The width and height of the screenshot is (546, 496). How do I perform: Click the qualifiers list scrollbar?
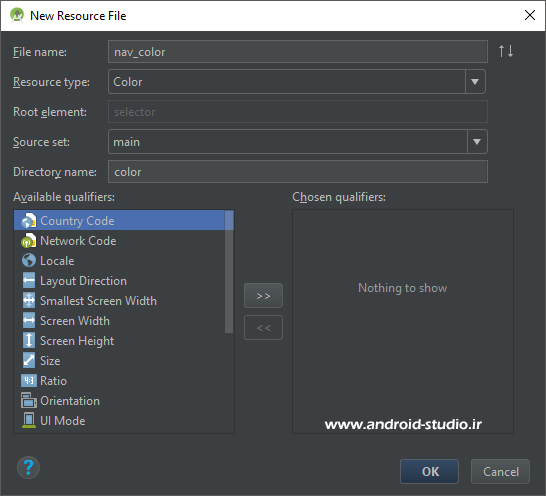pos(229,272)
